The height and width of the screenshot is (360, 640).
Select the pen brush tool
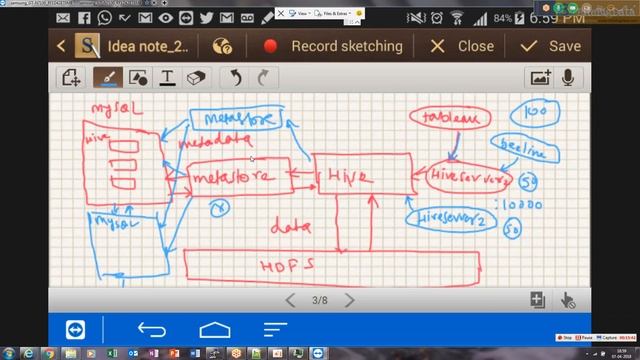coord(108,77)
